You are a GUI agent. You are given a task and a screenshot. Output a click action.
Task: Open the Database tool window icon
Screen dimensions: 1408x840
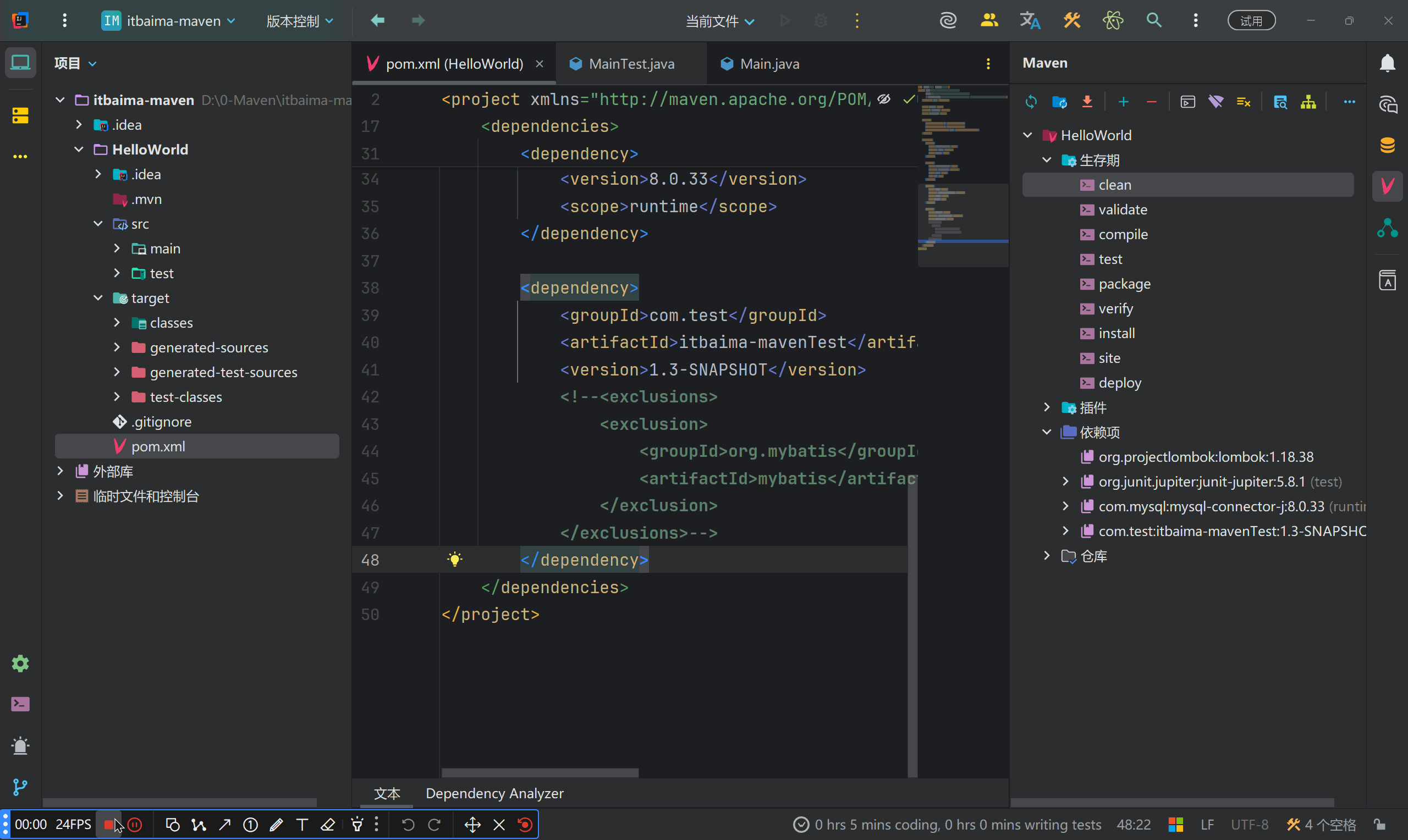click(x=1387, y=145)
